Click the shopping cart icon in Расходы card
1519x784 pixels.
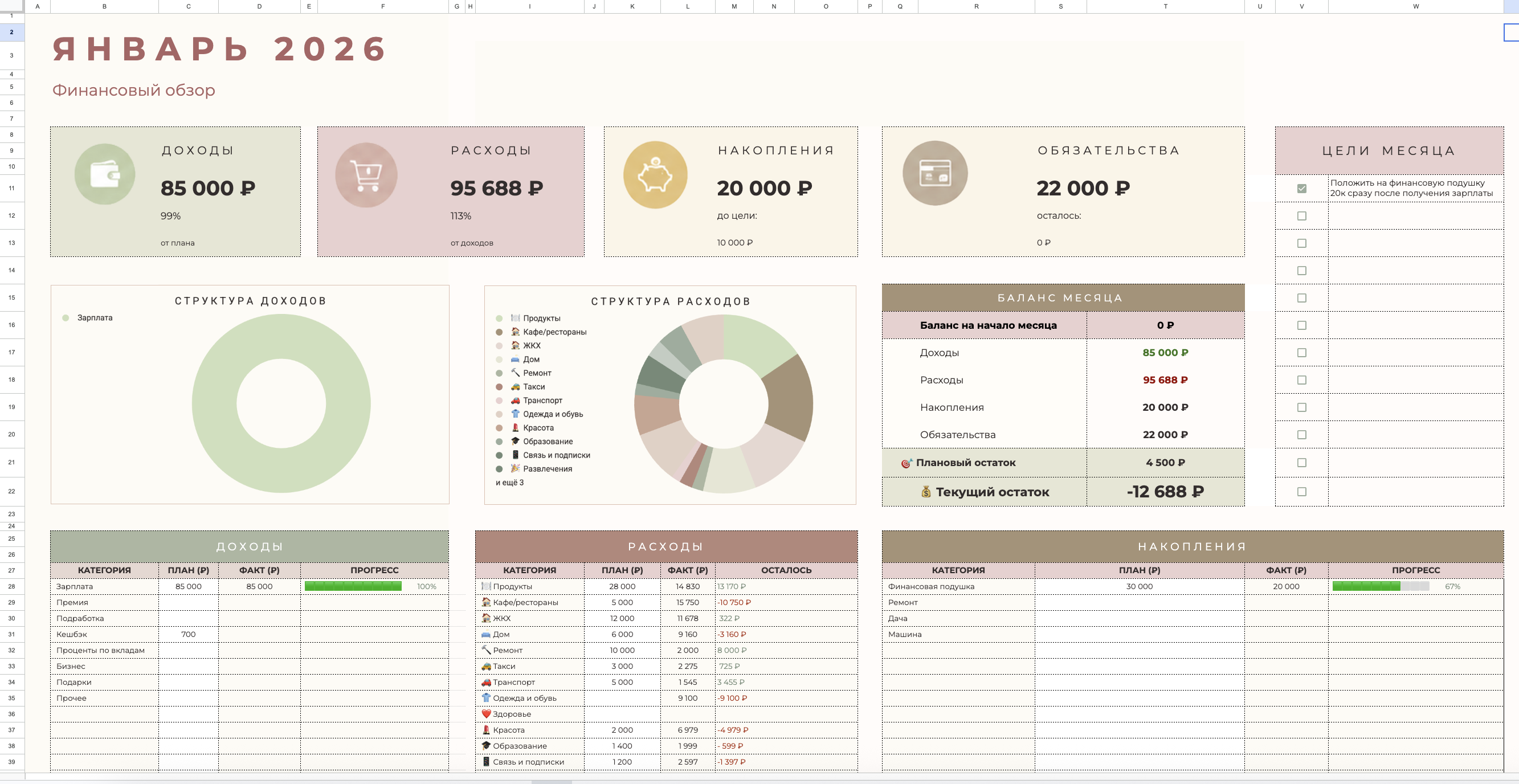pyautogui.click(x=366, y=174)
